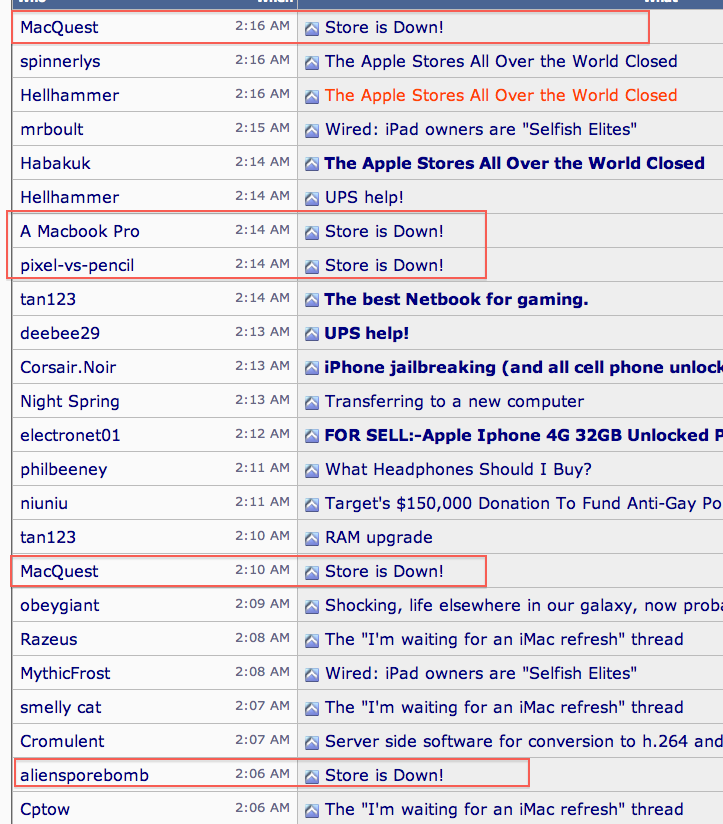
Task: Click post icon beside RAM upgrade
Action: (x=312, y=539)
